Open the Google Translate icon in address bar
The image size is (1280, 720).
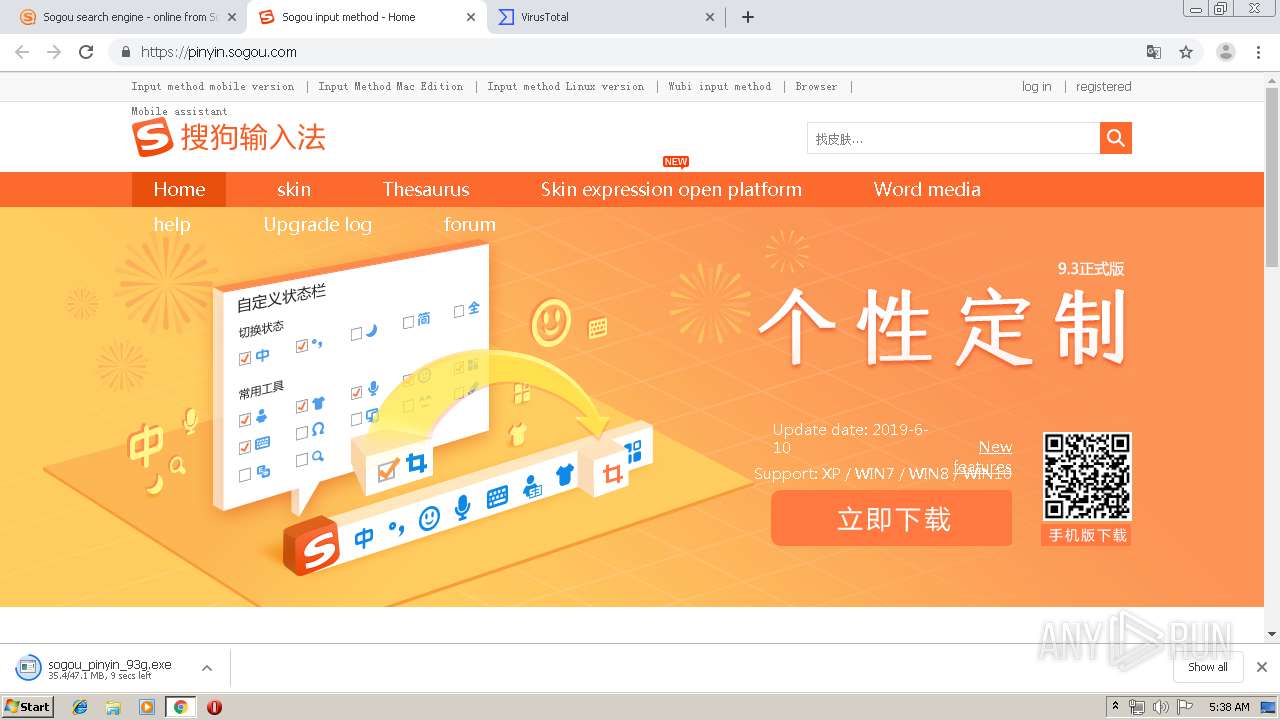click(1153, 52)
